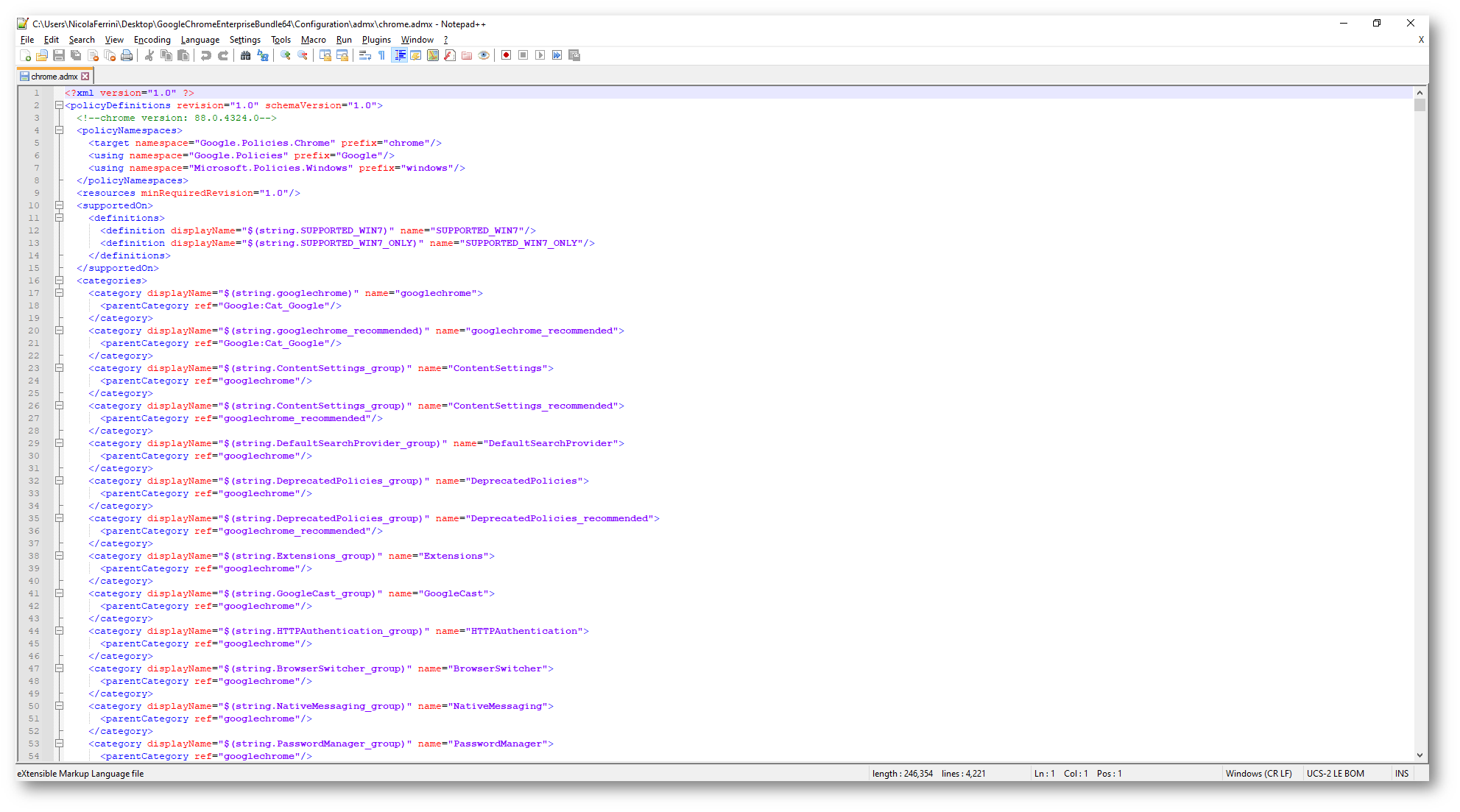This screenshot has width=1460, height=812.
Task: Toggle synchronized vertical scrolling
Action: coord(325,55)
